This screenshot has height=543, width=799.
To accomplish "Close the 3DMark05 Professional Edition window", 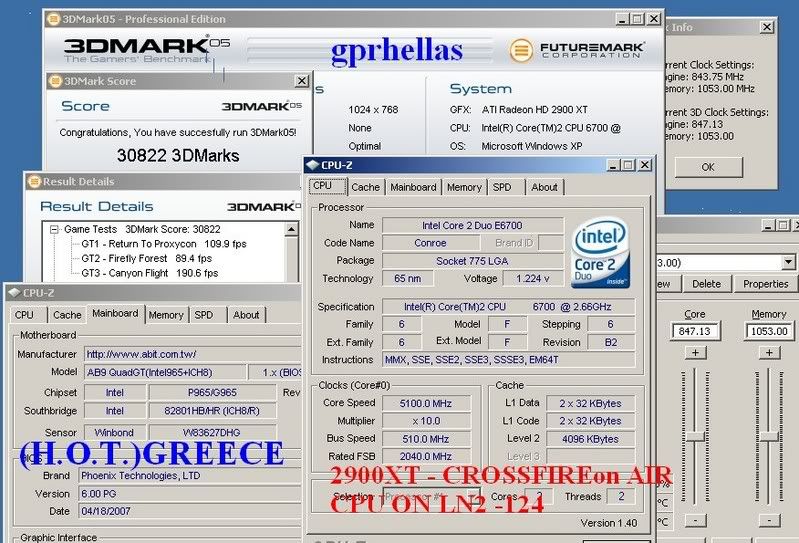I will 654,19.
